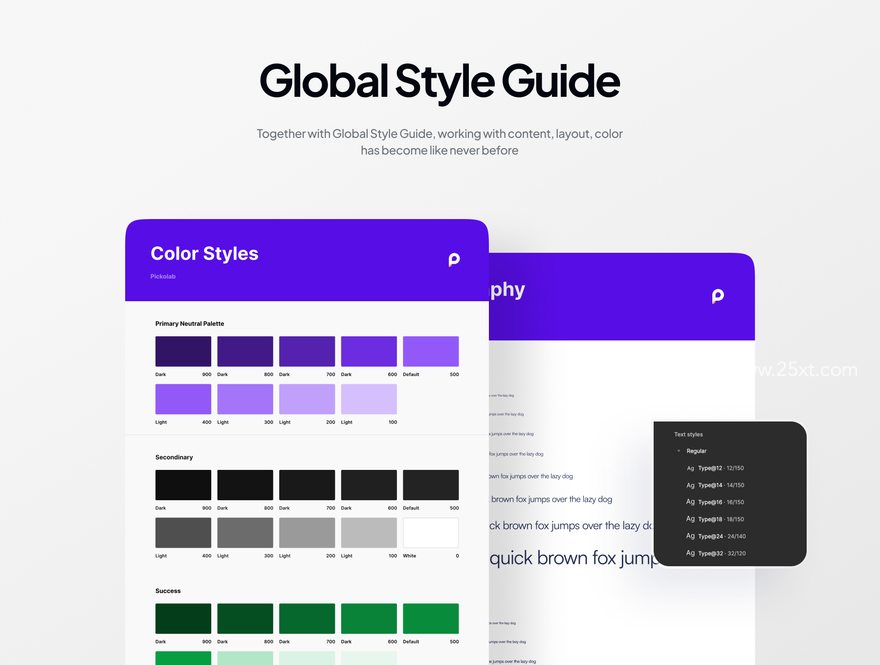
Task: Select the Success Dark 900 green swatch
Action: [x=183, y=618]
